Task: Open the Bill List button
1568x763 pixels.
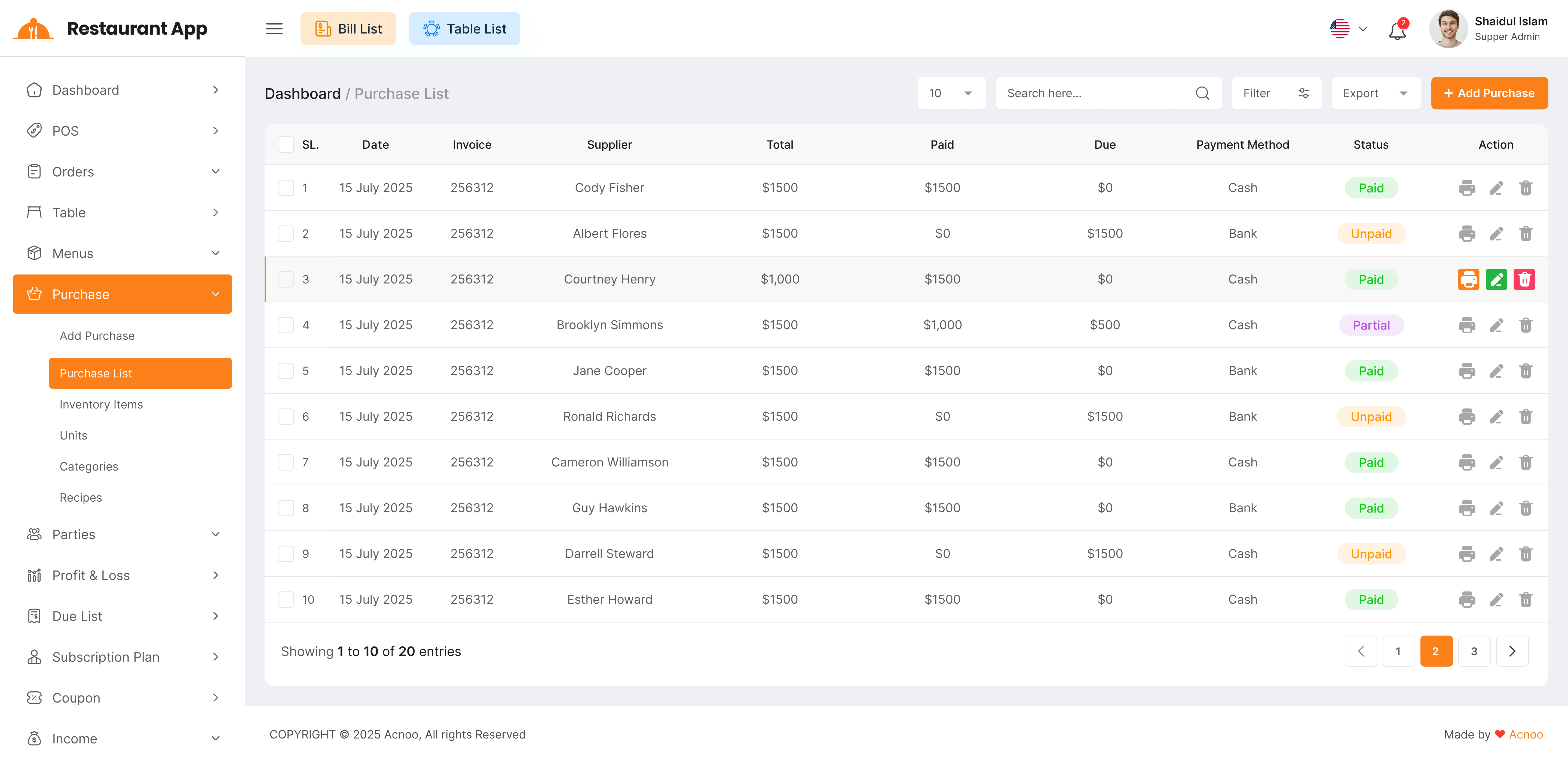Action: pos(348,29)
